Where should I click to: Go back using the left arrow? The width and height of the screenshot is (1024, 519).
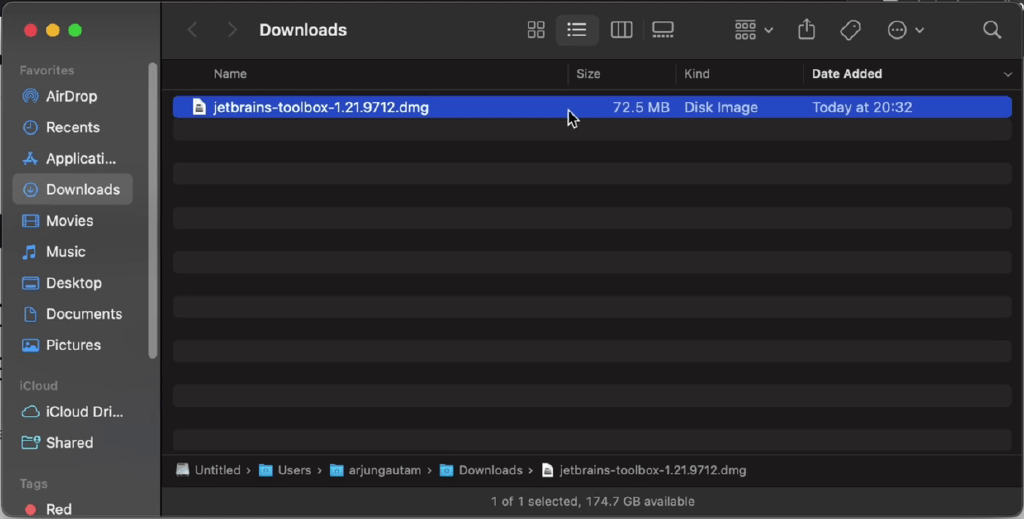pyautogui.click(x=193, y=30)
